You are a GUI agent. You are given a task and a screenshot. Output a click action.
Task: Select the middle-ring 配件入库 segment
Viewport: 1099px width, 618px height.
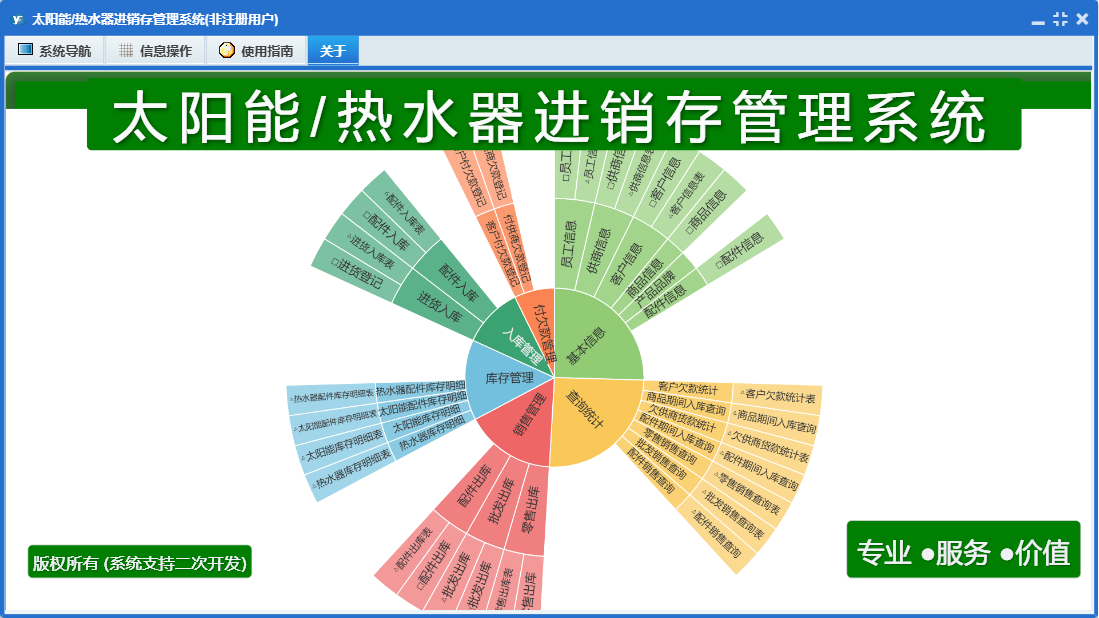point(457,282)
